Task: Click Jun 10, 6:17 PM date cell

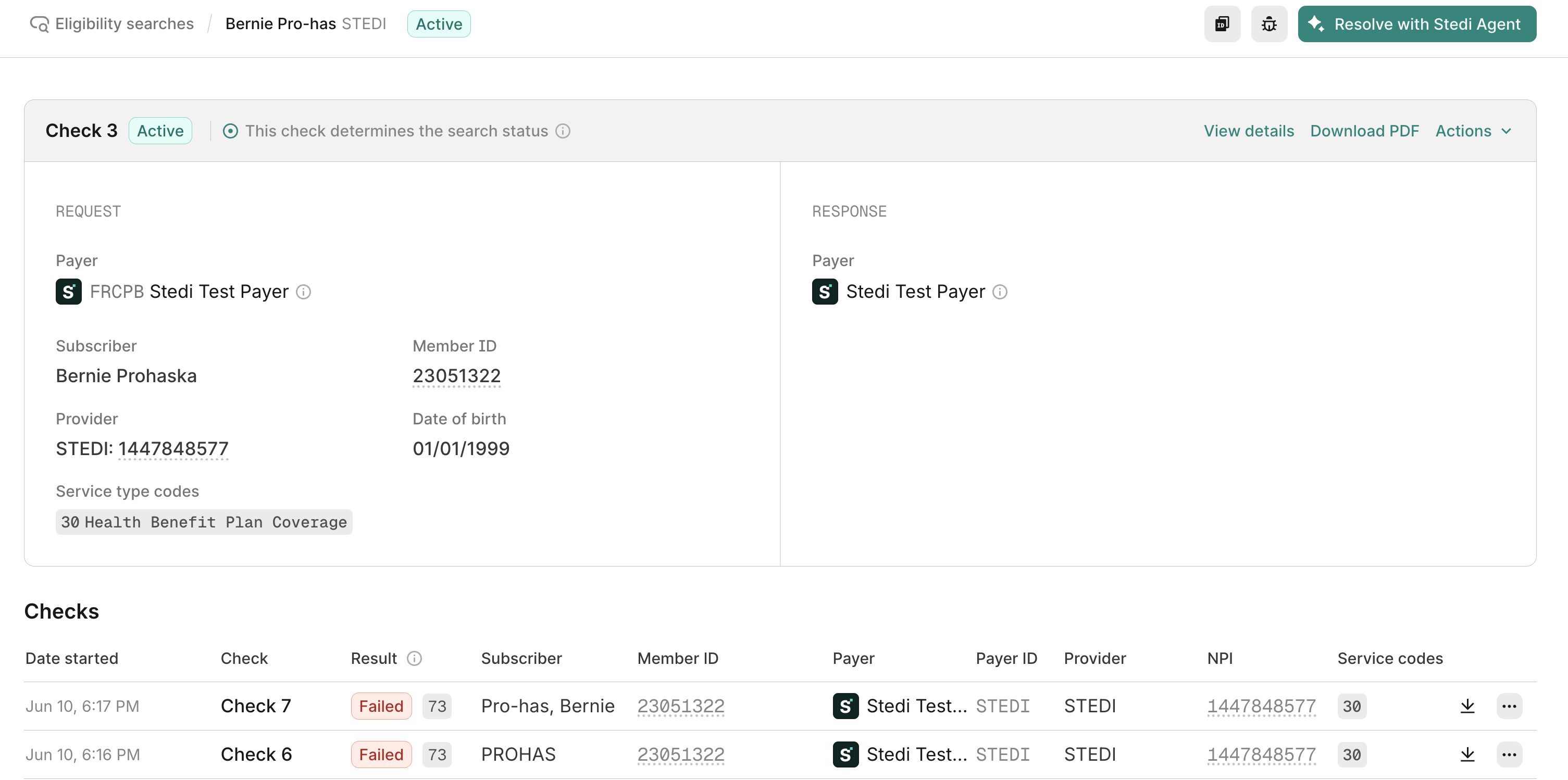Action: tap(82, 706)
